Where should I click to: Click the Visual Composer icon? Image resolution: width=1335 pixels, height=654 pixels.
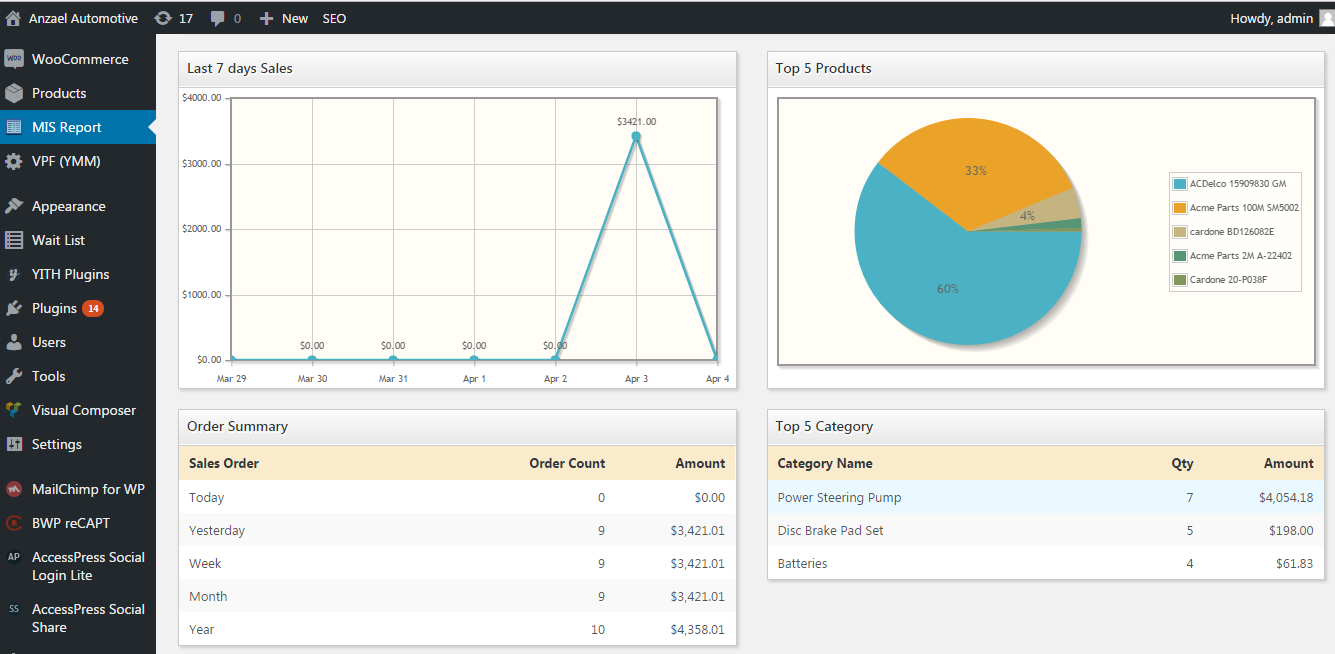click(x=14, y=410)
